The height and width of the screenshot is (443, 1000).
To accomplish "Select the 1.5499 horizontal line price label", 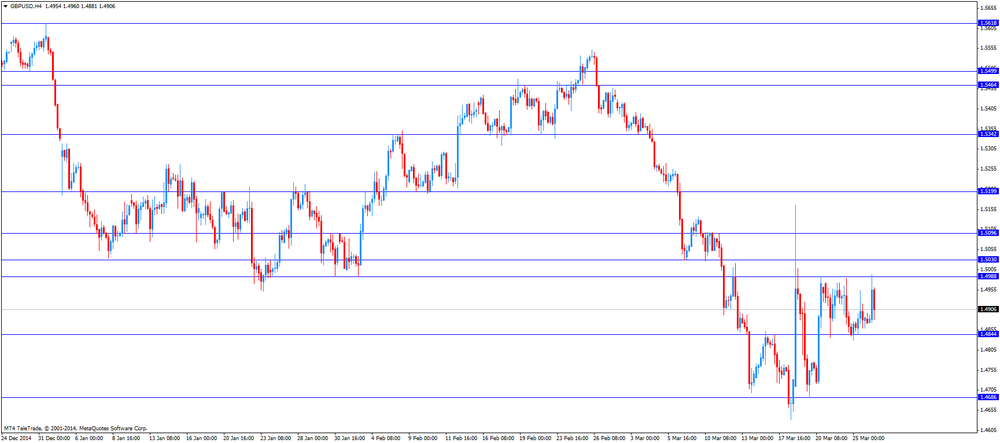I will click(x=987, y=71).
